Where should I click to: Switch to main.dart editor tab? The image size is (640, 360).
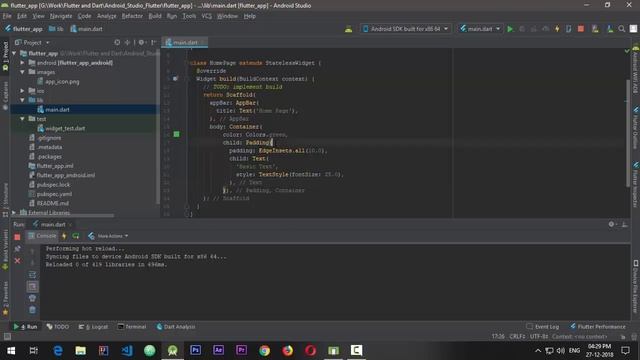pyautogui.click(x=185, y=42)
